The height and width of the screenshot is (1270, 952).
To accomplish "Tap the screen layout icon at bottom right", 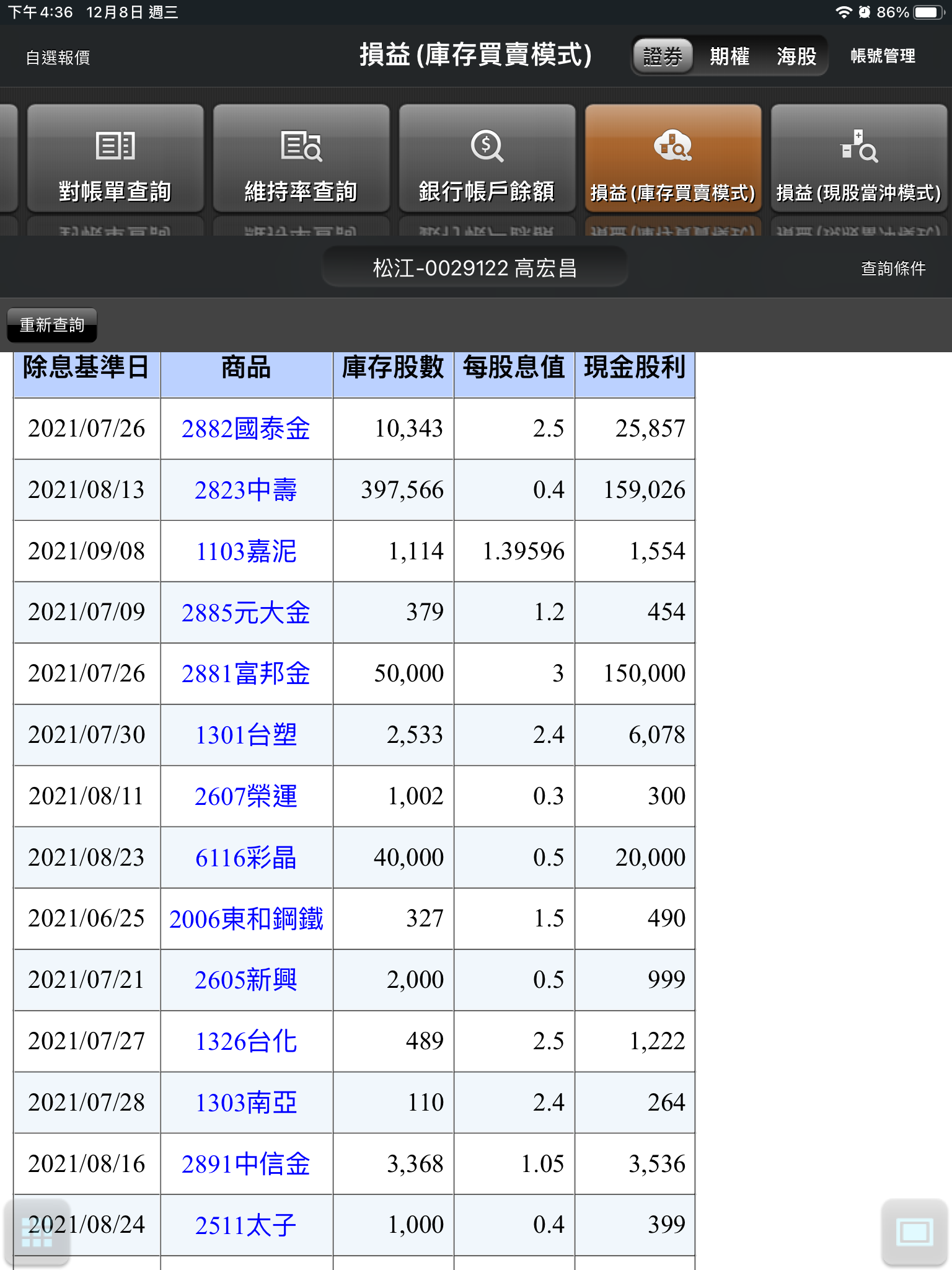I will pos(914,1232).
